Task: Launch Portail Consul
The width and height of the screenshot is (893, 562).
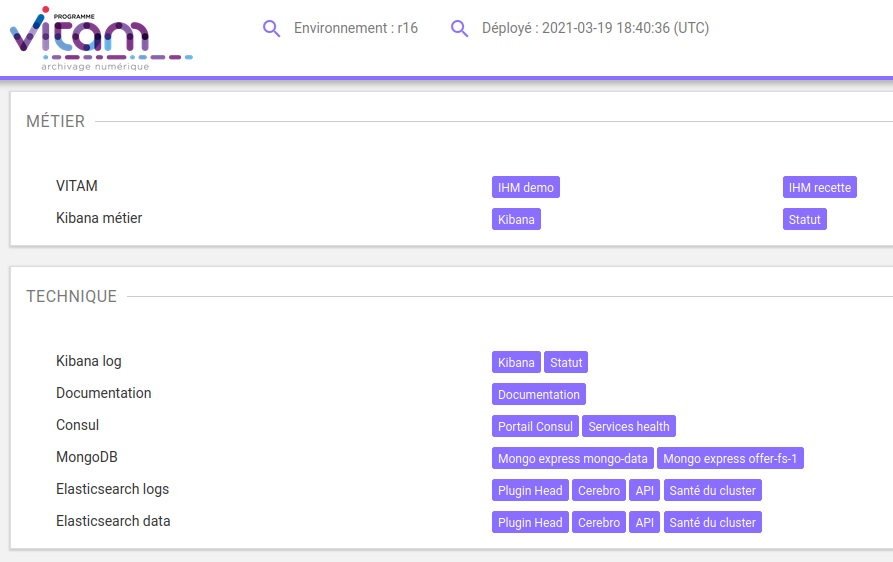Action: (535, 427)
